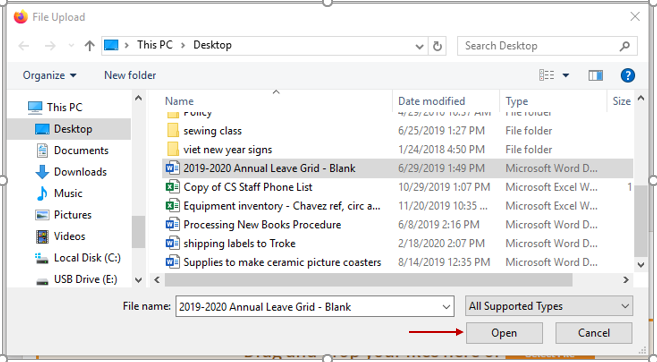Click the Cancel button
This screenshot has height=362, width=657.
[x=594, y=333]
